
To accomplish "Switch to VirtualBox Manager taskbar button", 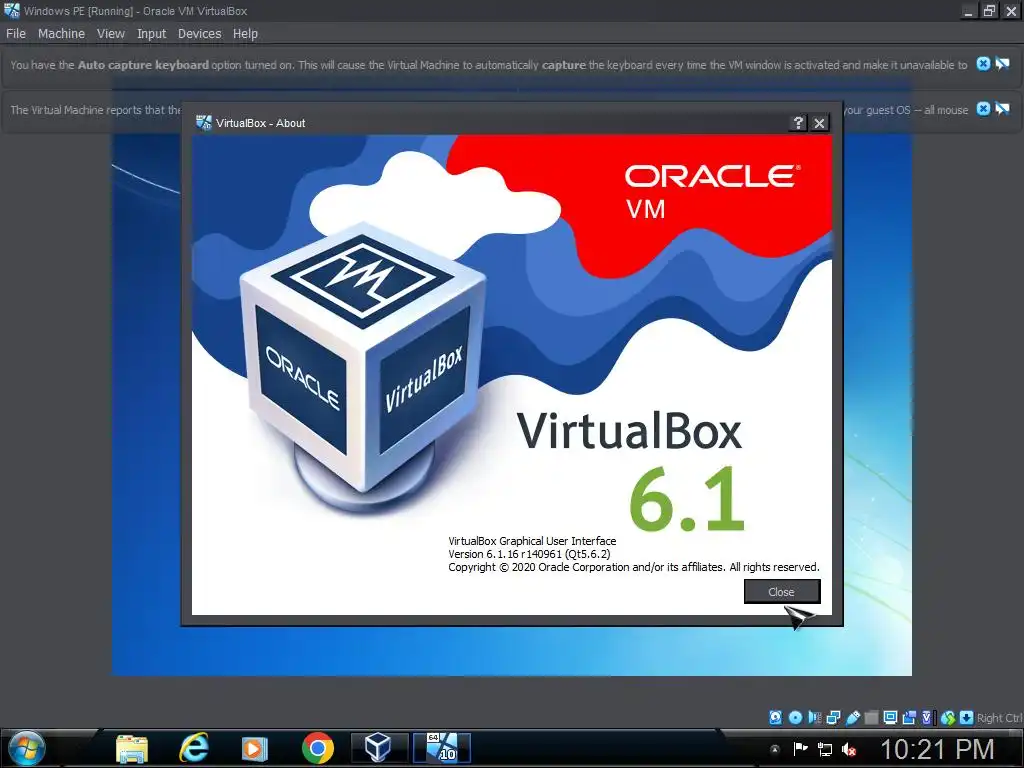I will coord(377,748).
